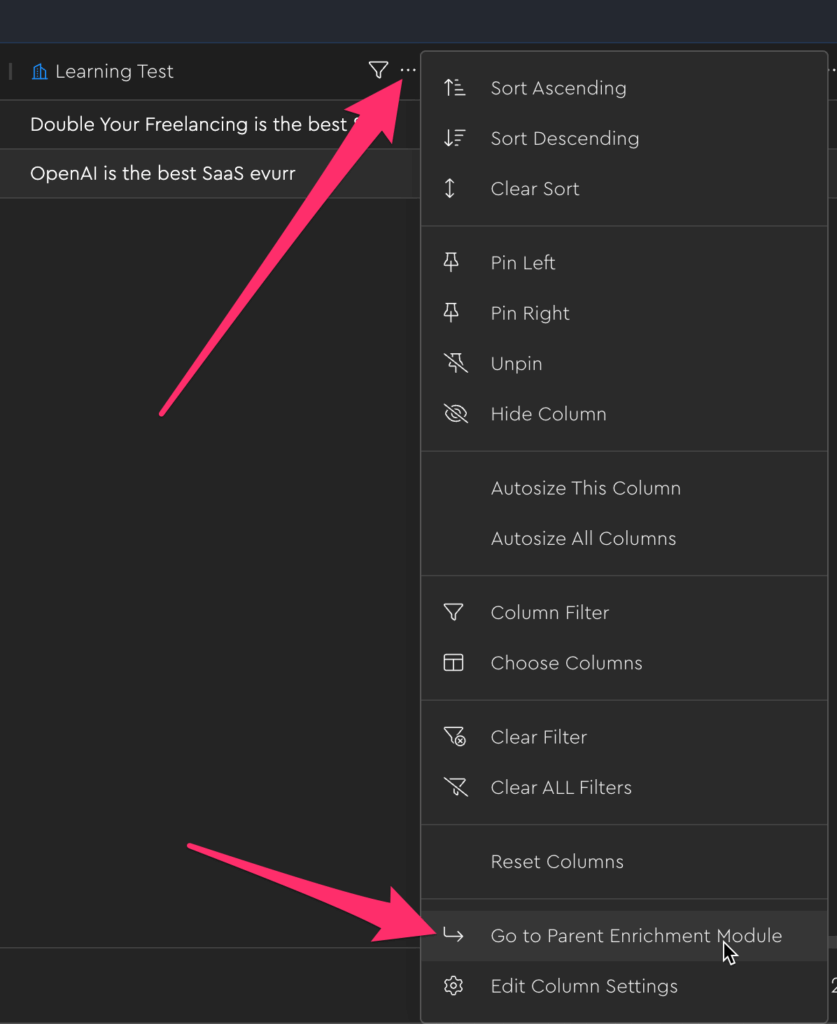Click the Pin Right pin icon

tap(453, 313)
